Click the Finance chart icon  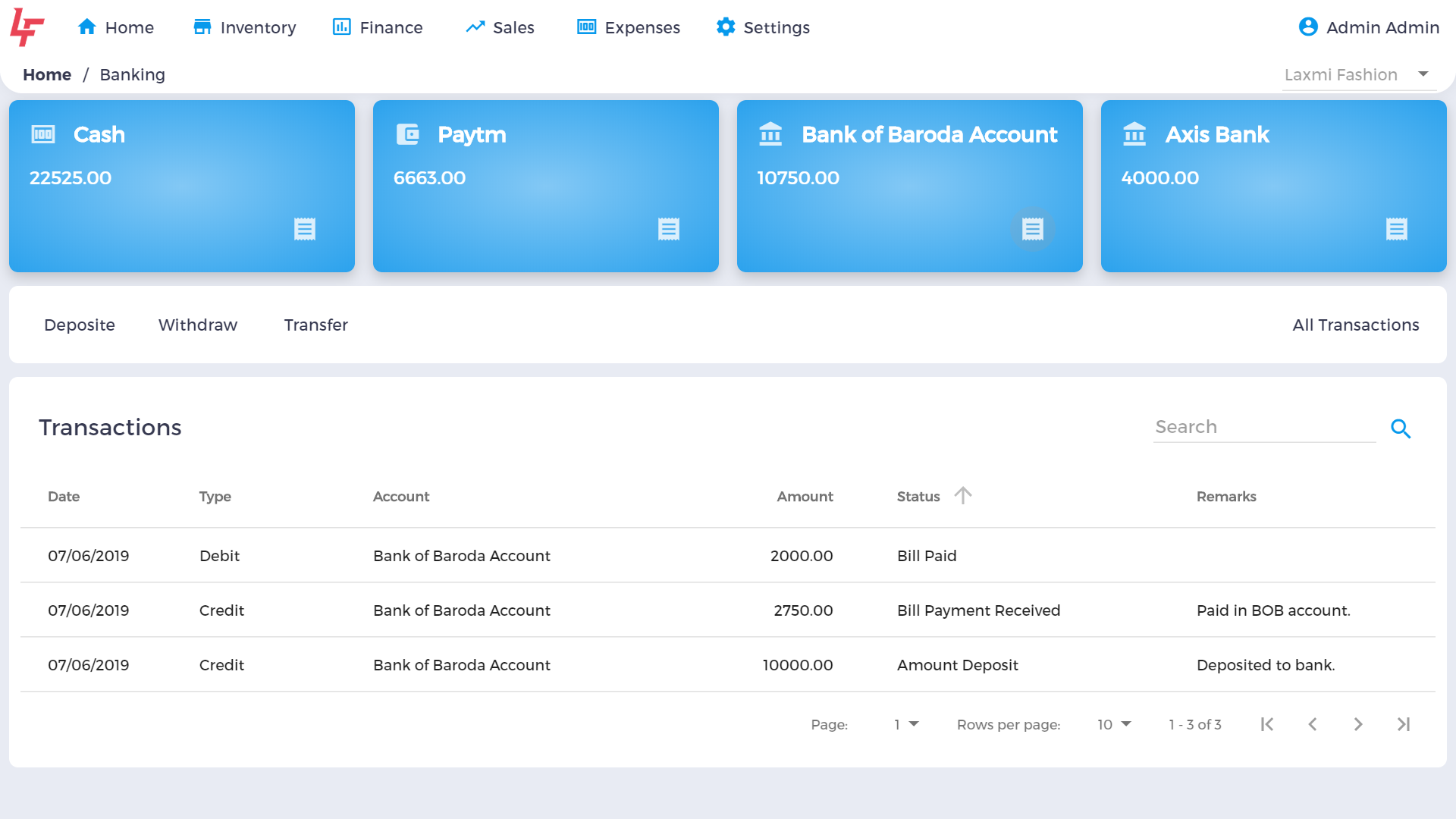coord(342,27)
